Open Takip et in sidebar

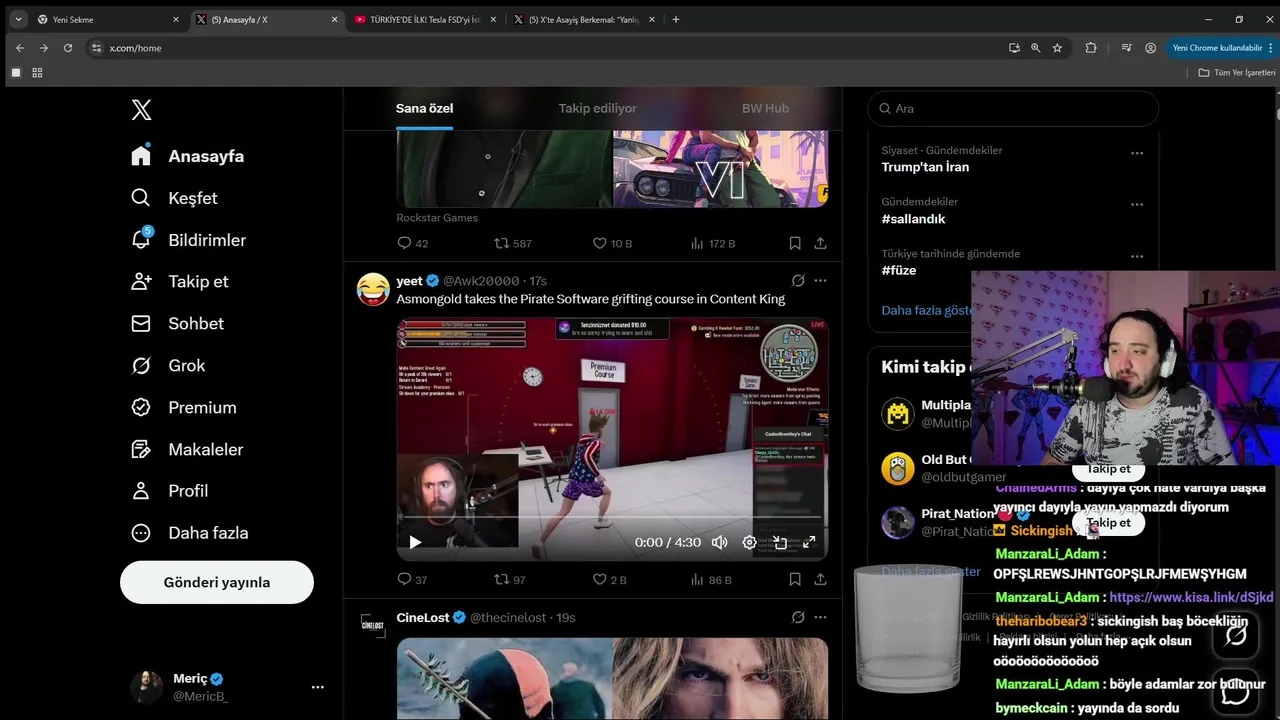(180, 281)
